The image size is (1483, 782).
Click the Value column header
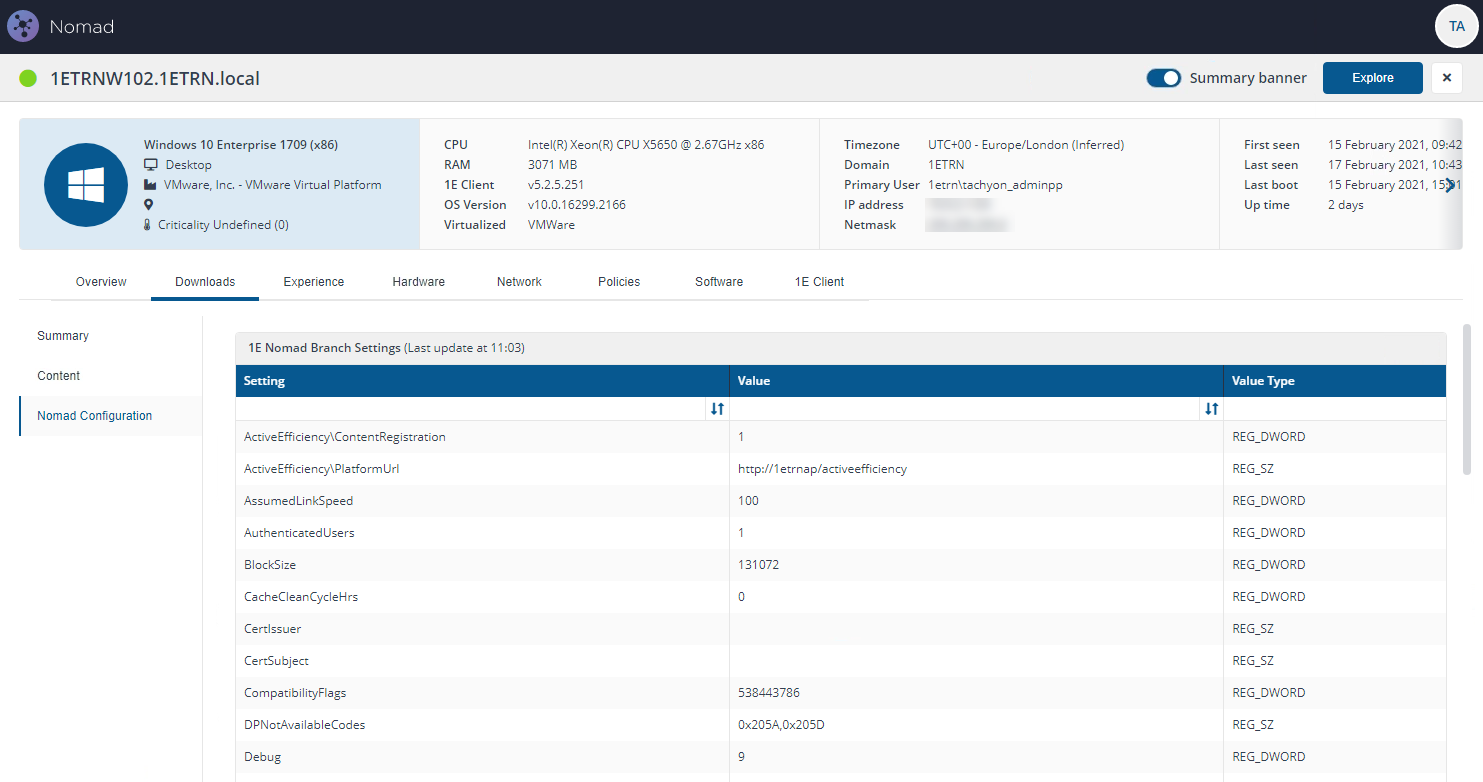tap(977, 381)
